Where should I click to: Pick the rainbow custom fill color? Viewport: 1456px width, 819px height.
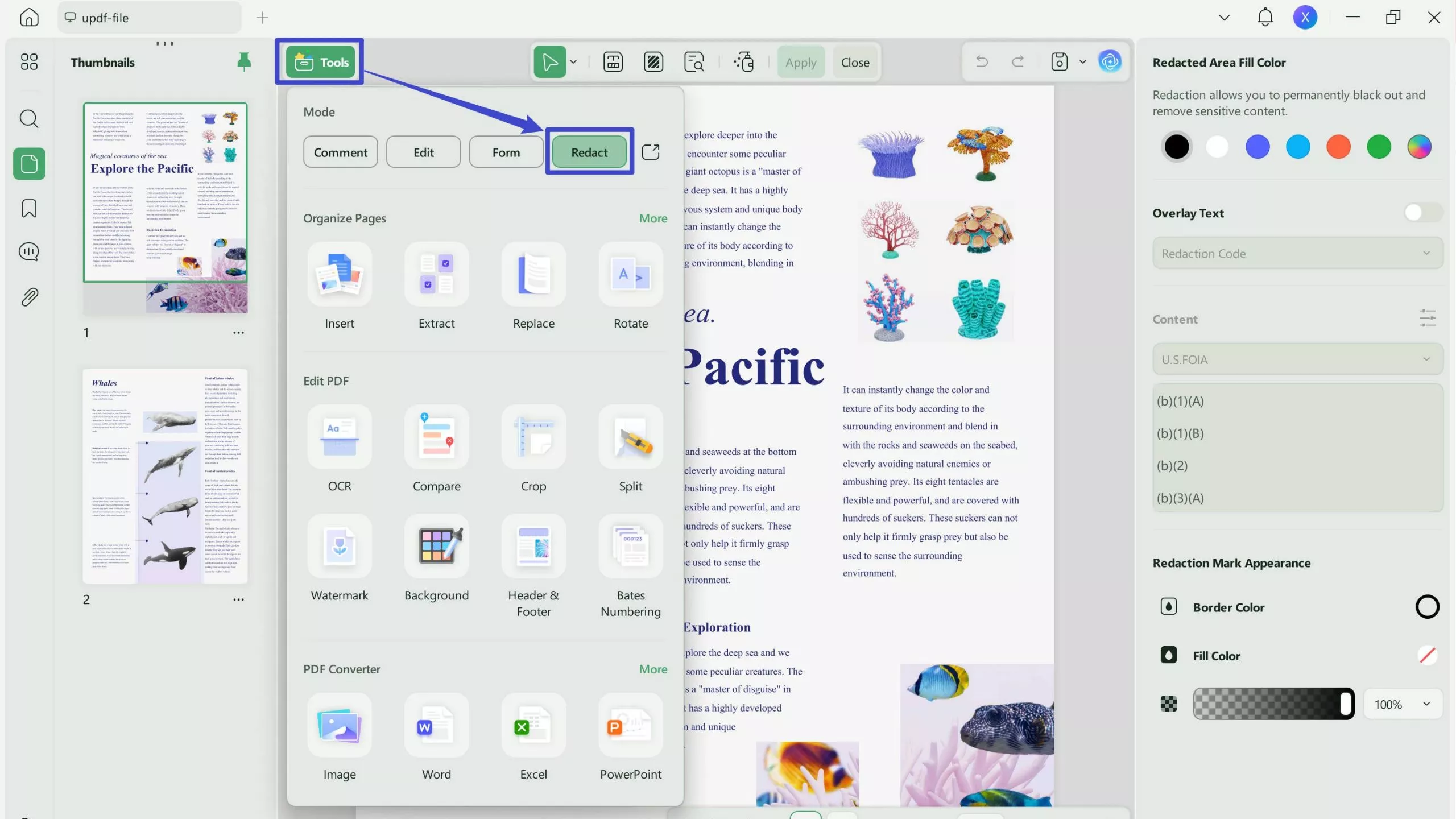[1419, 147]
